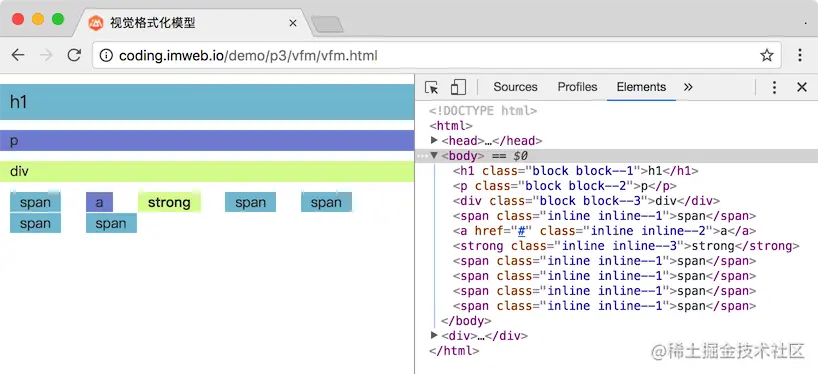The image size is (818, 374).
Task: Show more DevTools tabs chevron
Action: pyautogui.click(x=688, y=87)
